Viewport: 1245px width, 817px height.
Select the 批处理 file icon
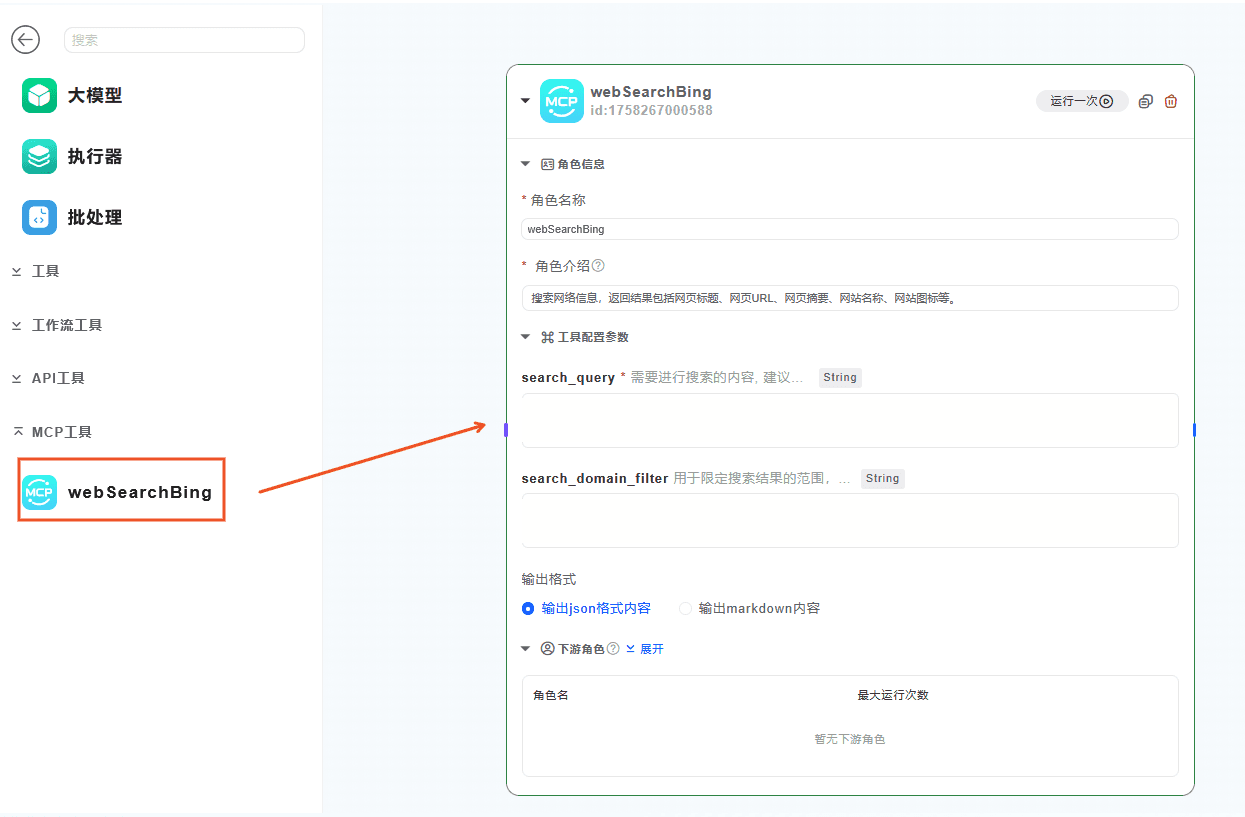40,217
